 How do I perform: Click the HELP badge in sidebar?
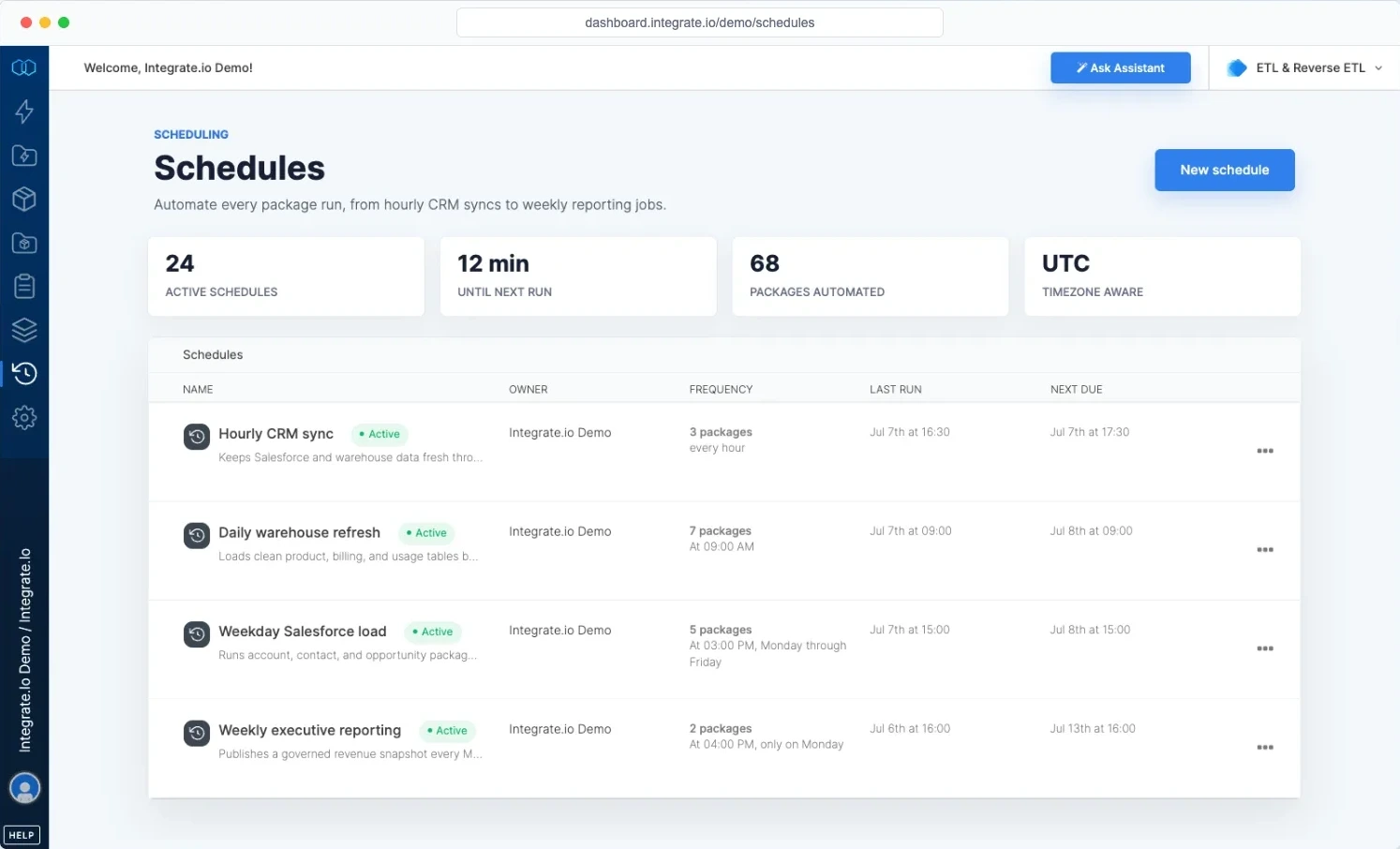tap(22, 835)
